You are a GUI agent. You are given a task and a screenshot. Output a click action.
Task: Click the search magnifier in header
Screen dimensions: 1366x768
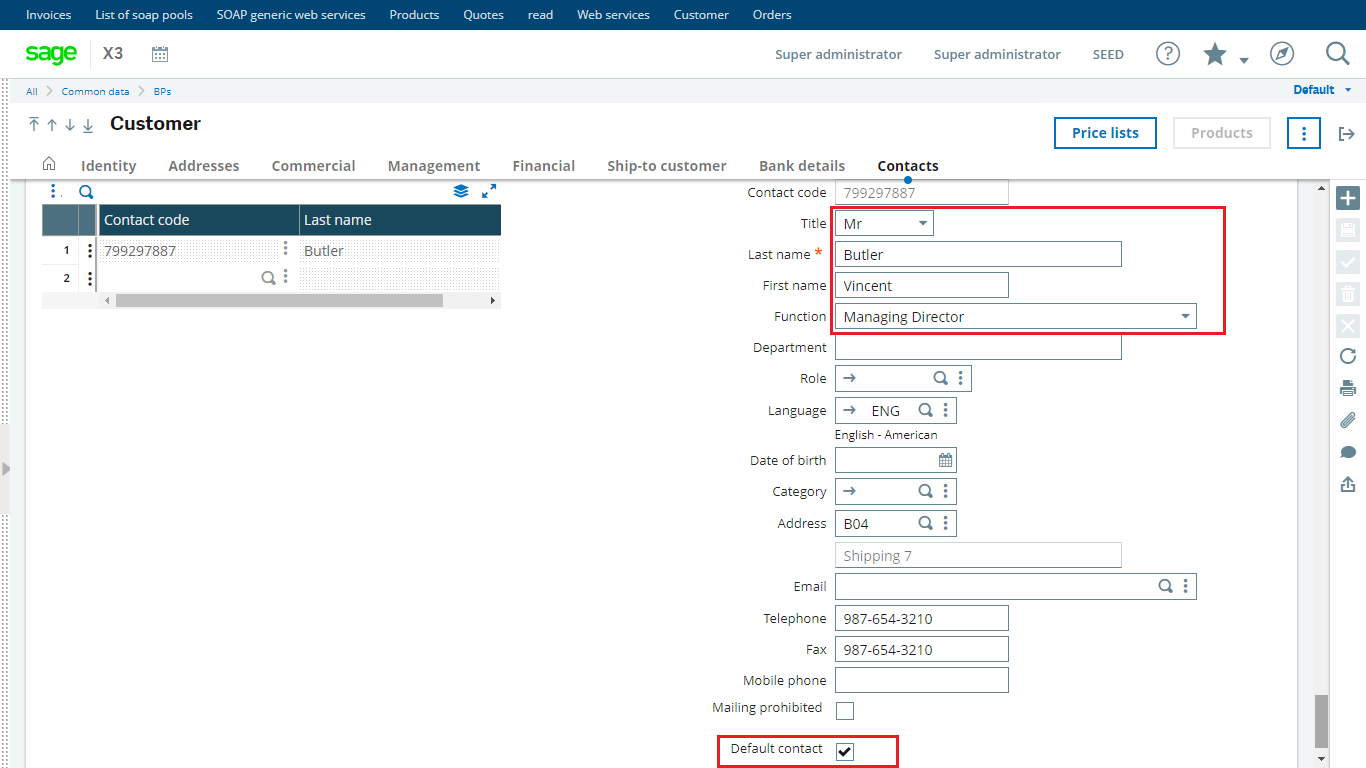(1337, 54)
